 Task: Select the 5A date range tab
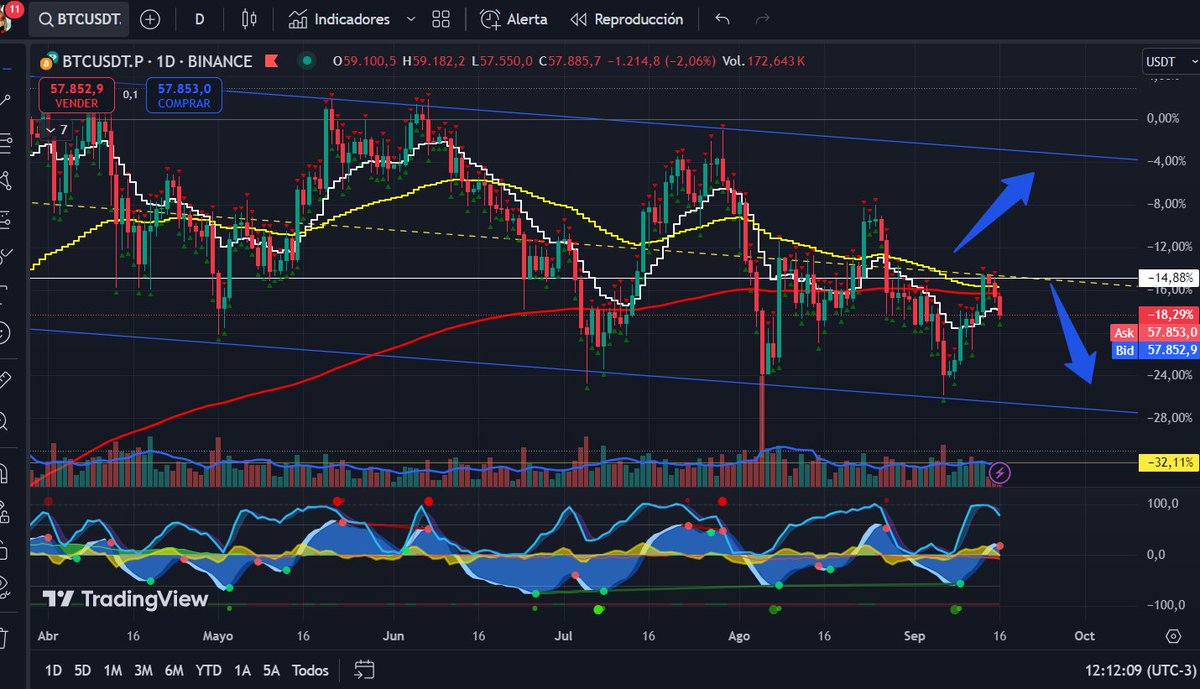pyautogui.click(x=270, y=669)
